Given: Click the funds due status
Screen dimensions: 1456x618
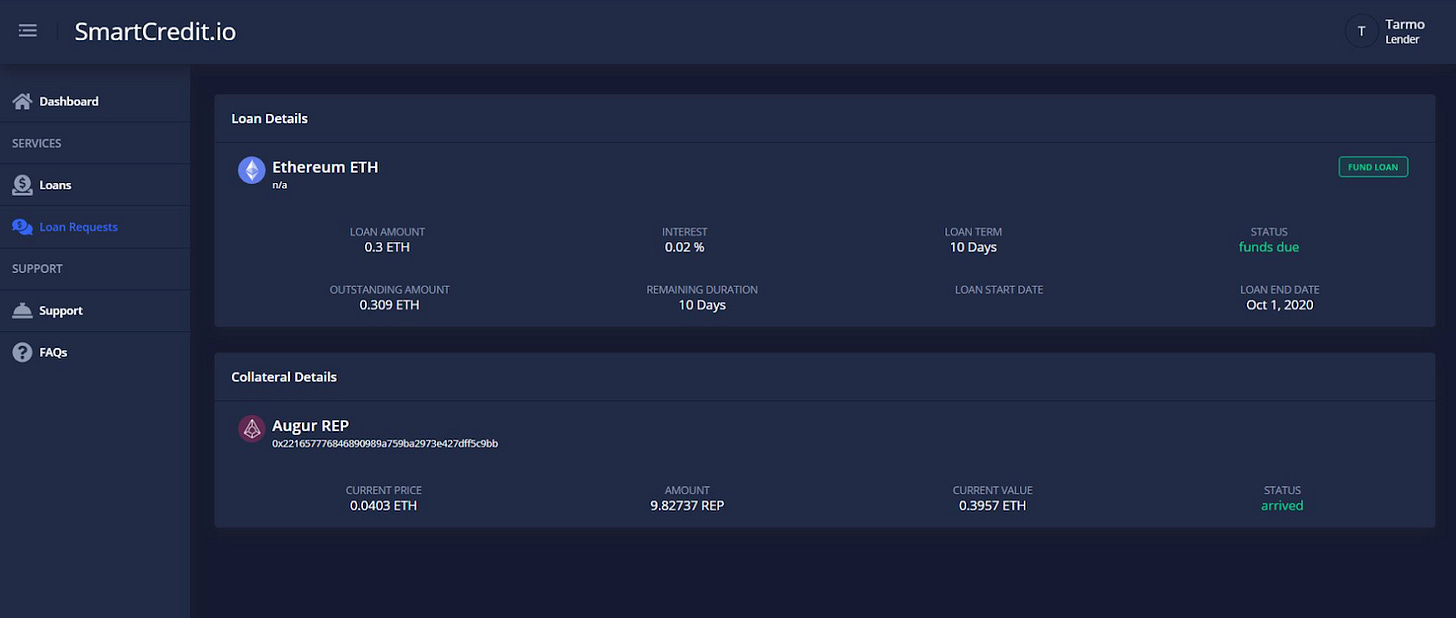Looking at the screenshot, I should pyautogui.click(x=1269, y=247).
